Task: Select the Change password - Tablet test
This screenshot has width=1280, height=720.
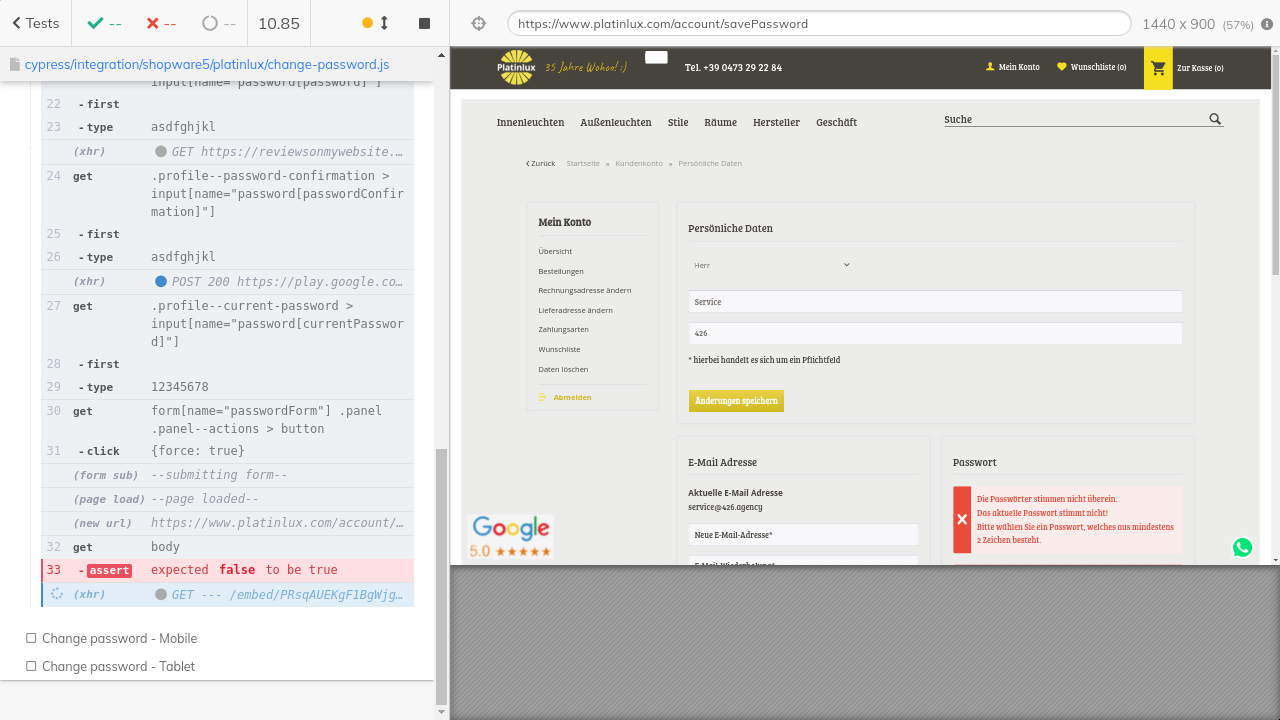Action: (118, 666)
